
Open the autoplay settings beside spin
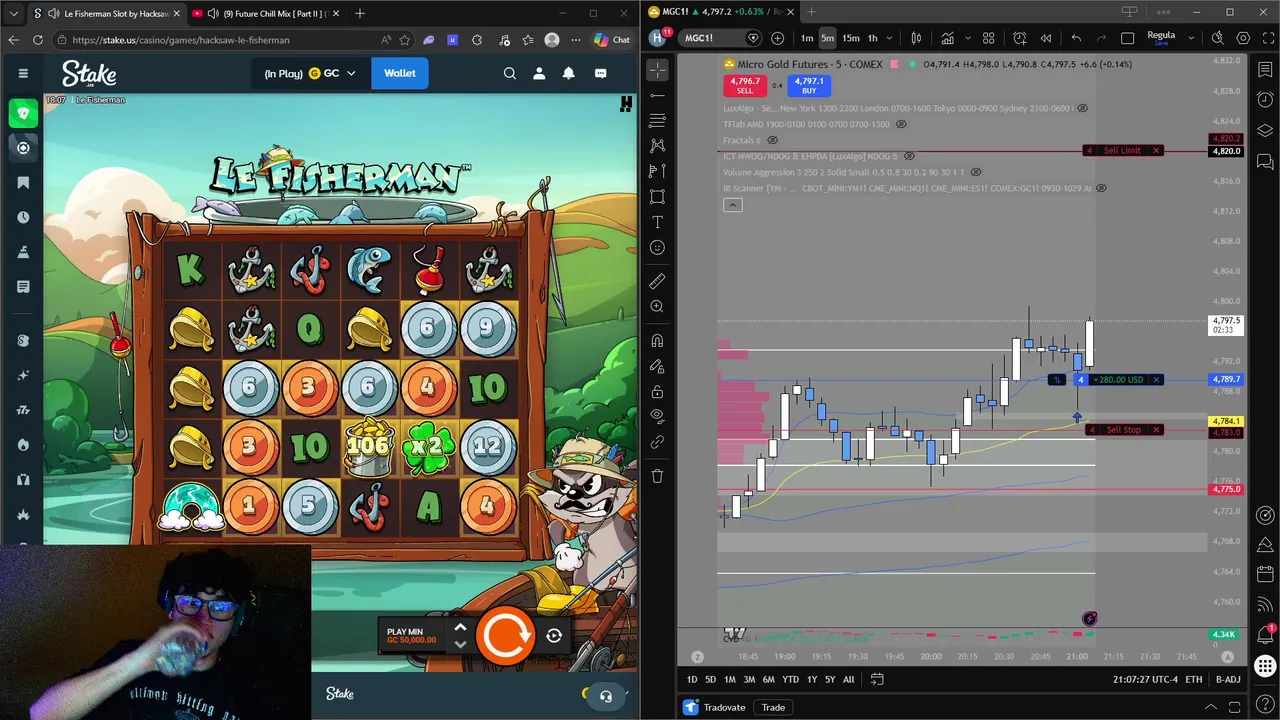pos(554,635)
